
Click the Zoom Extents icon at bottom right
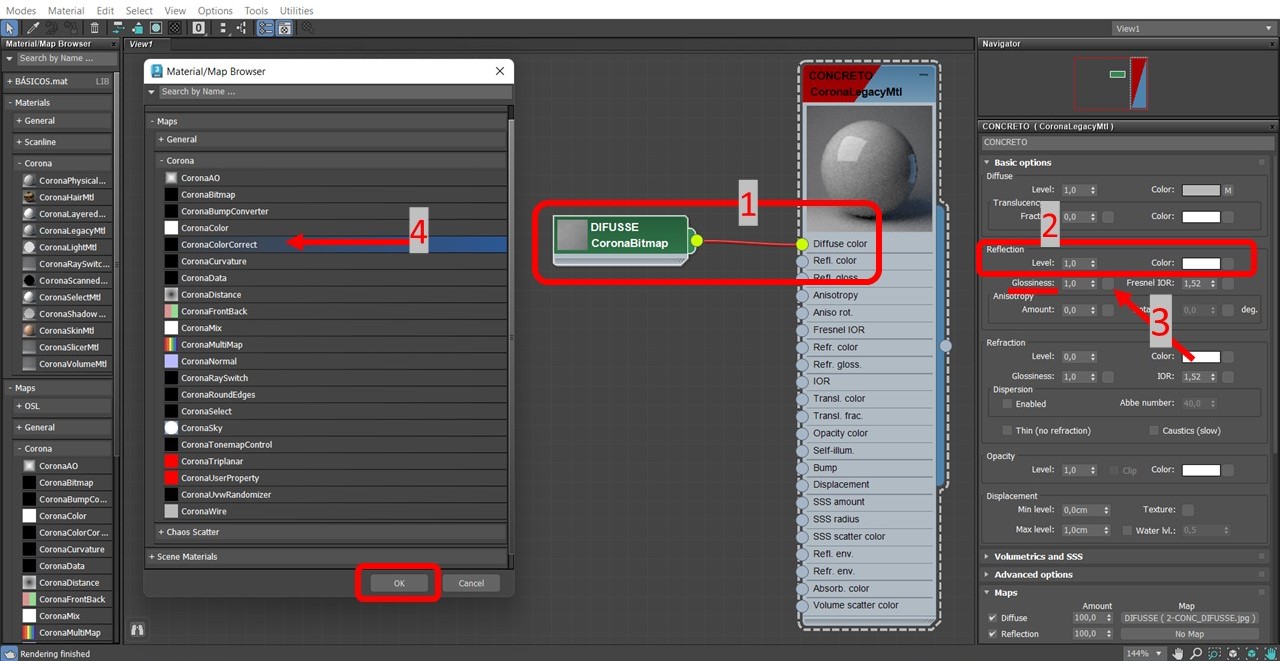click(x=1233, y=653)
